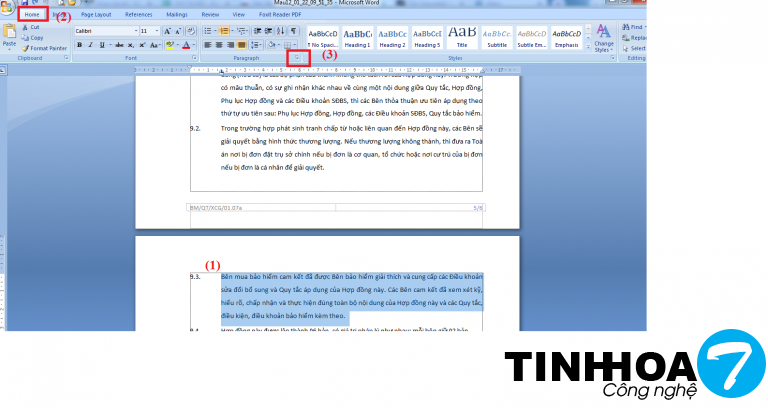Click the Cut scissors icon
The image size is (768, 408).
point(25,27)
